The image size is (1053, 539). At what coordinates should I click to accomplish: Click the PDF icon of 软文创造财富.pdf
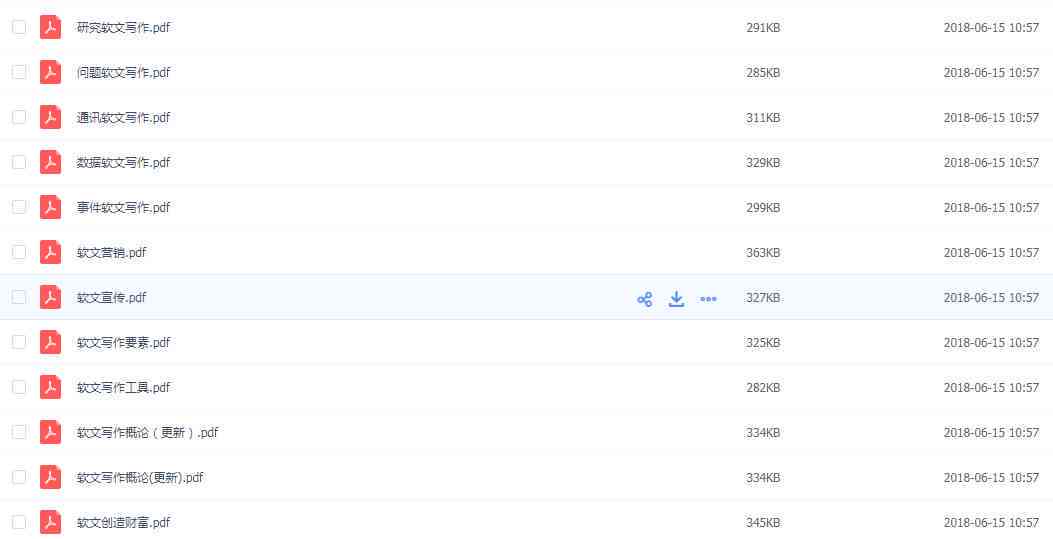point(50,522)
